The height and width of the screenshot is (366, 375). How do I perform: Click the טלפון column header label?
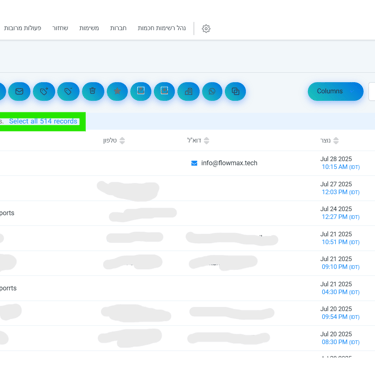point(110,141)
